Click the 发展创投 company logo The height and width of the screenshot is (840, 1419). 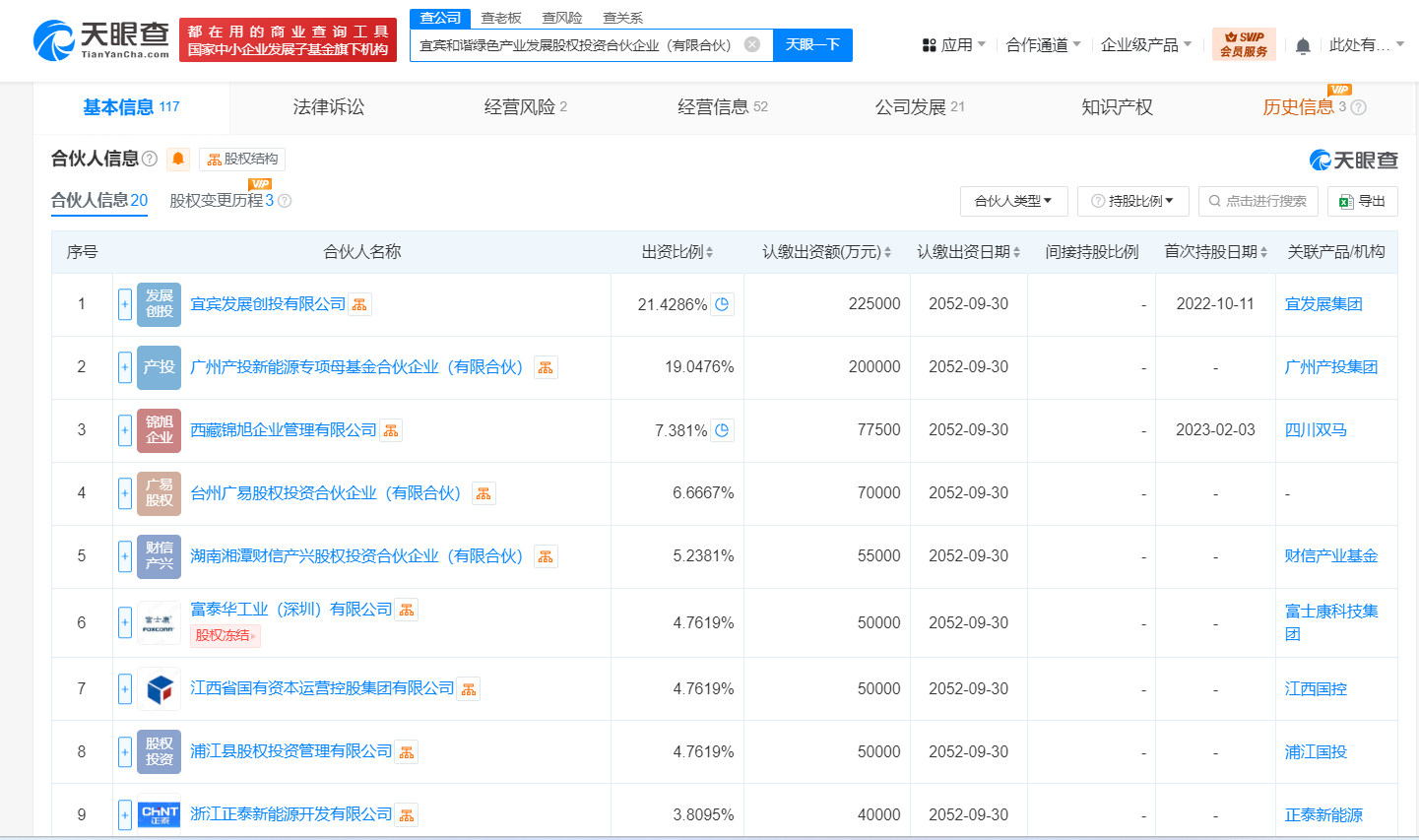point(159,304)
